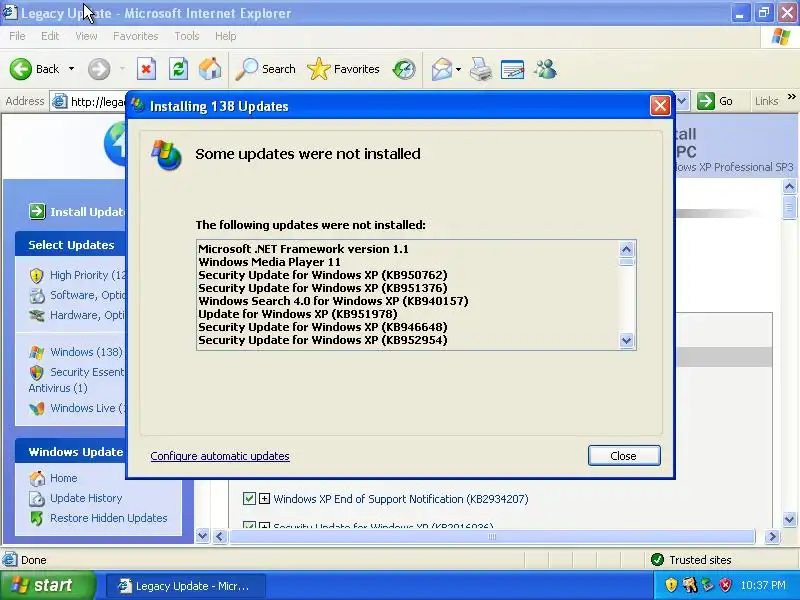Click the system tray clock 10:37 PM
Screen dimensions: 800x600
coord(763,585)
